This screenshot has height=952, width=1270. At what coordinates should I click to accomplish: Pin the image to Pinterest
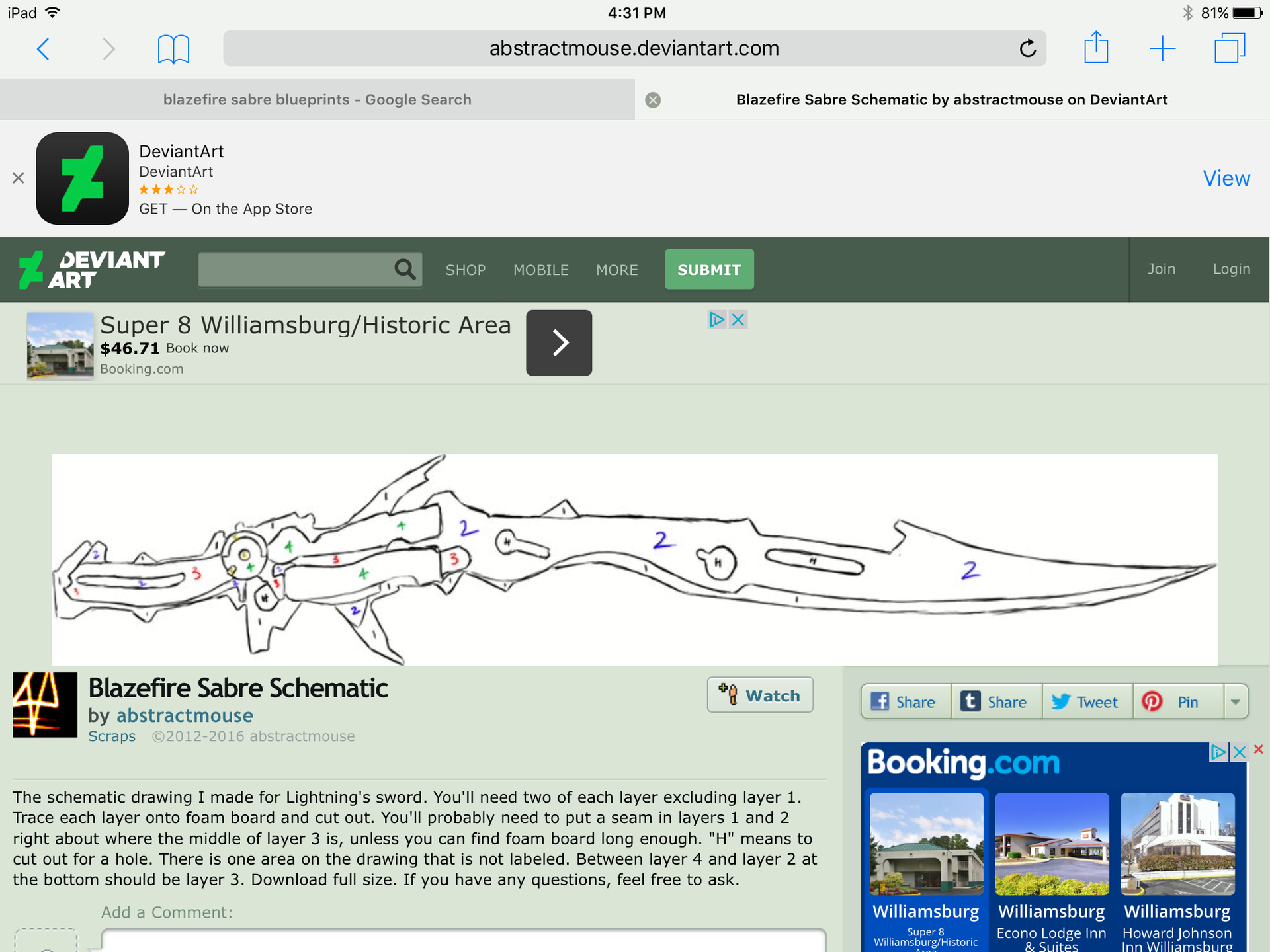1178,701
